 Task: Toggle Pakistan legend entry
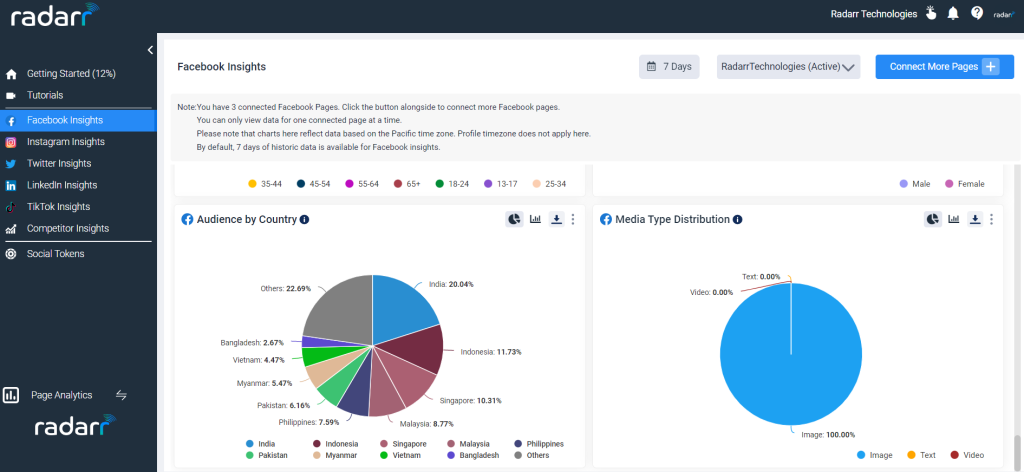[x=266, y=455]
